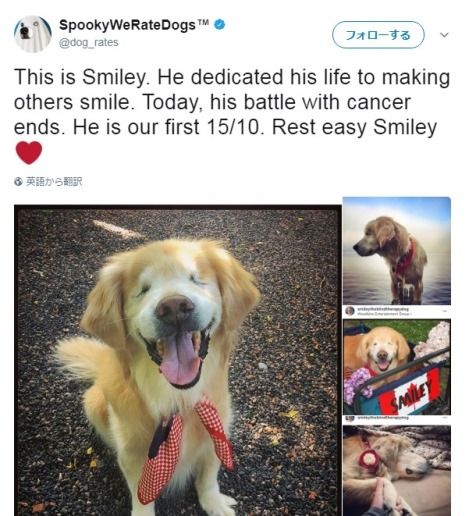Viewport: 476px width, 516px height.
Task: Click the tweet text about Smiley
Action: coord(232,102)
